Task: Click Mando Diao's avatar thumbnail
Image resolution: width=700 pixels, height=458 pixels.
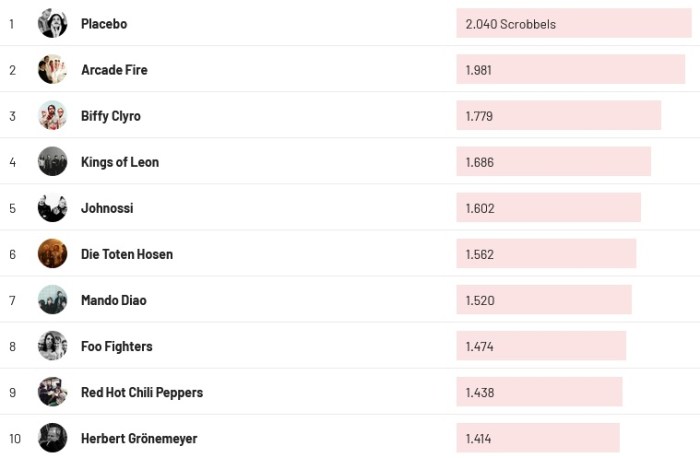Action: 52,299
